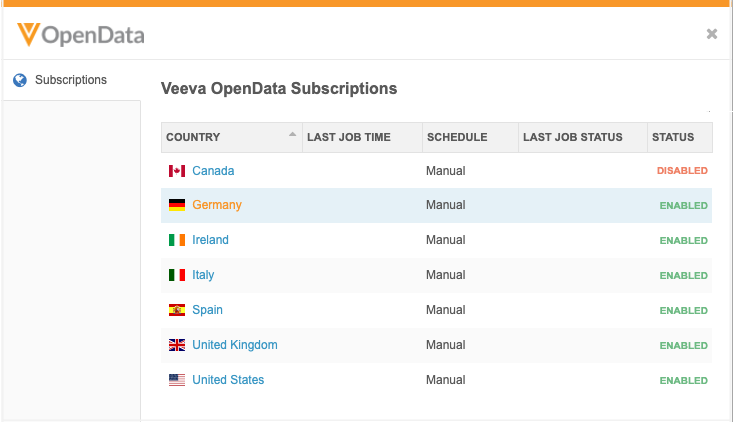The height and width of the screenshot is (422, 734).
Task: Click Canada's DISABLED status label
Action: pos(682,171)
